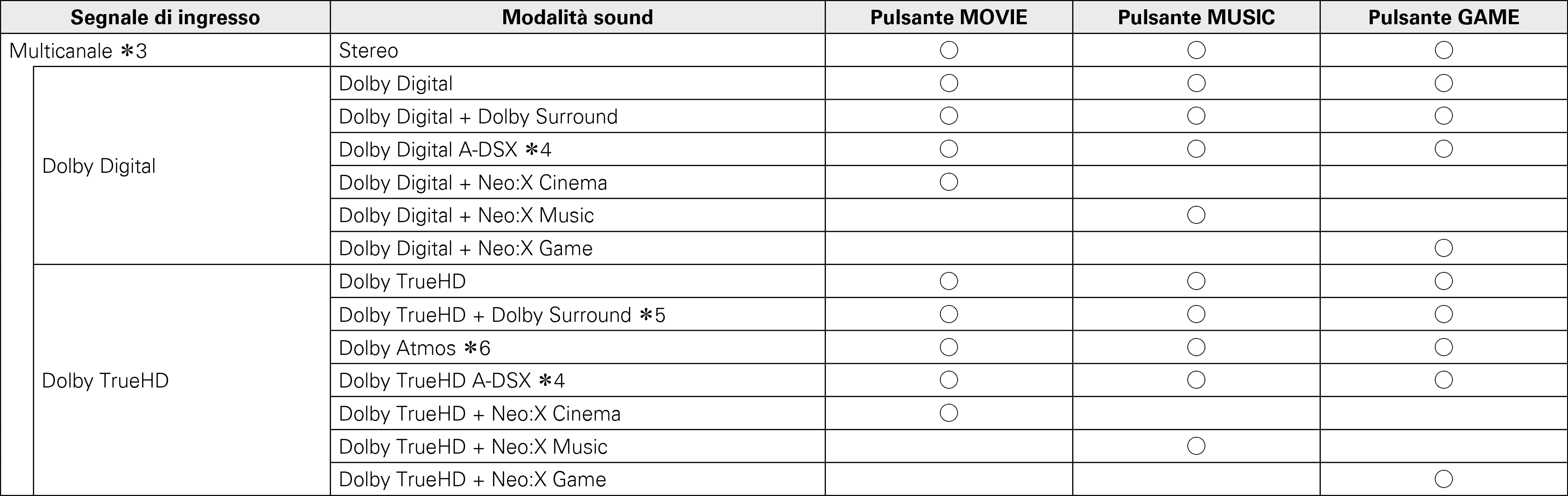The height and width of the screenshot is (496, 1568).
Task: Click the Dolby TrueHD input signal group cell
Action: pos(105,381)
